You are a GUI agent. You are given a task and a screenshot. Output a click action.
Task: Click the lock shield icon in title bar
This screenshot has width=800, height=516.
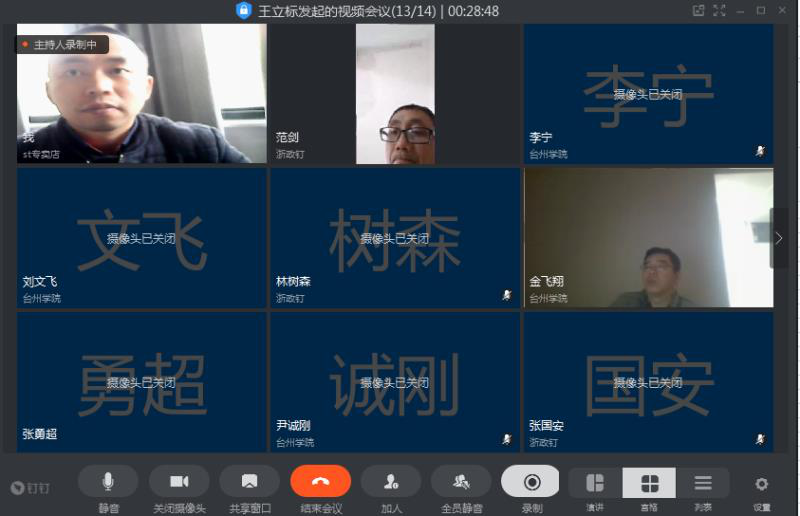243,11
